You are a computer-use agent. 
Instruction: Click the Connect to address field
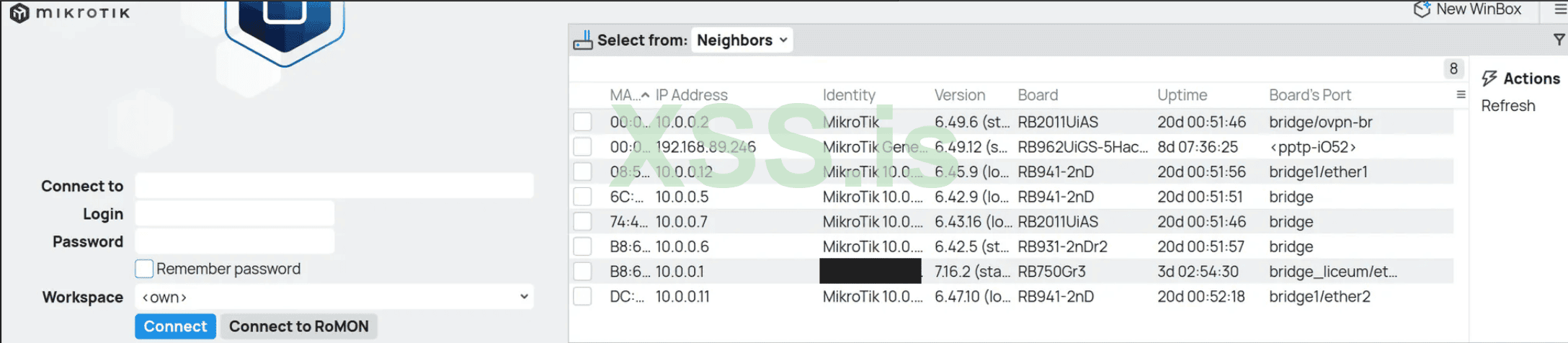(334, 186)
